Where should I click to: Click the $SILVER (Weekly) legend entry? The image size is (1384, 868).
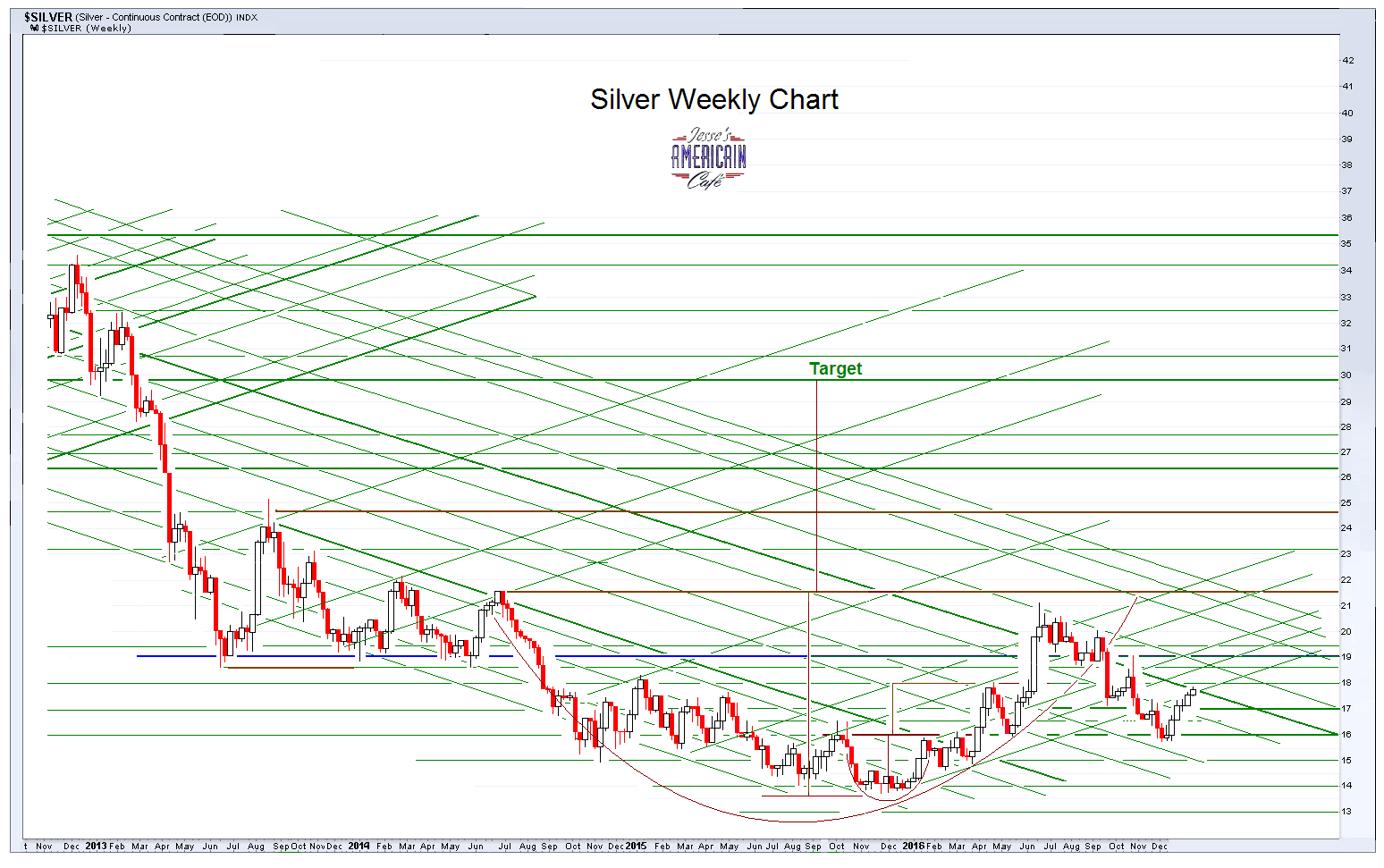(x=85, y=28)
